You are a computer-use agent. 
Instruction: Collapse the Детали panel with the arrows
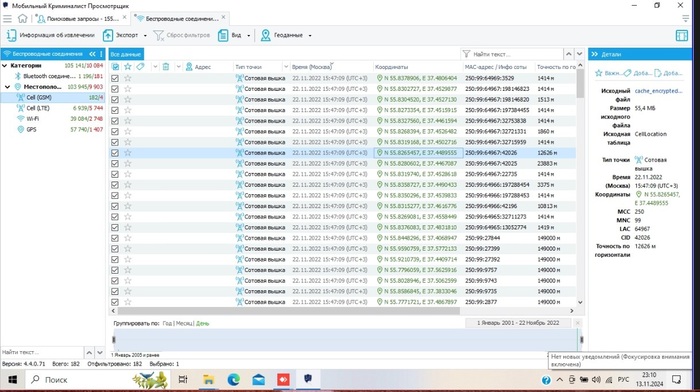[595, 54]
